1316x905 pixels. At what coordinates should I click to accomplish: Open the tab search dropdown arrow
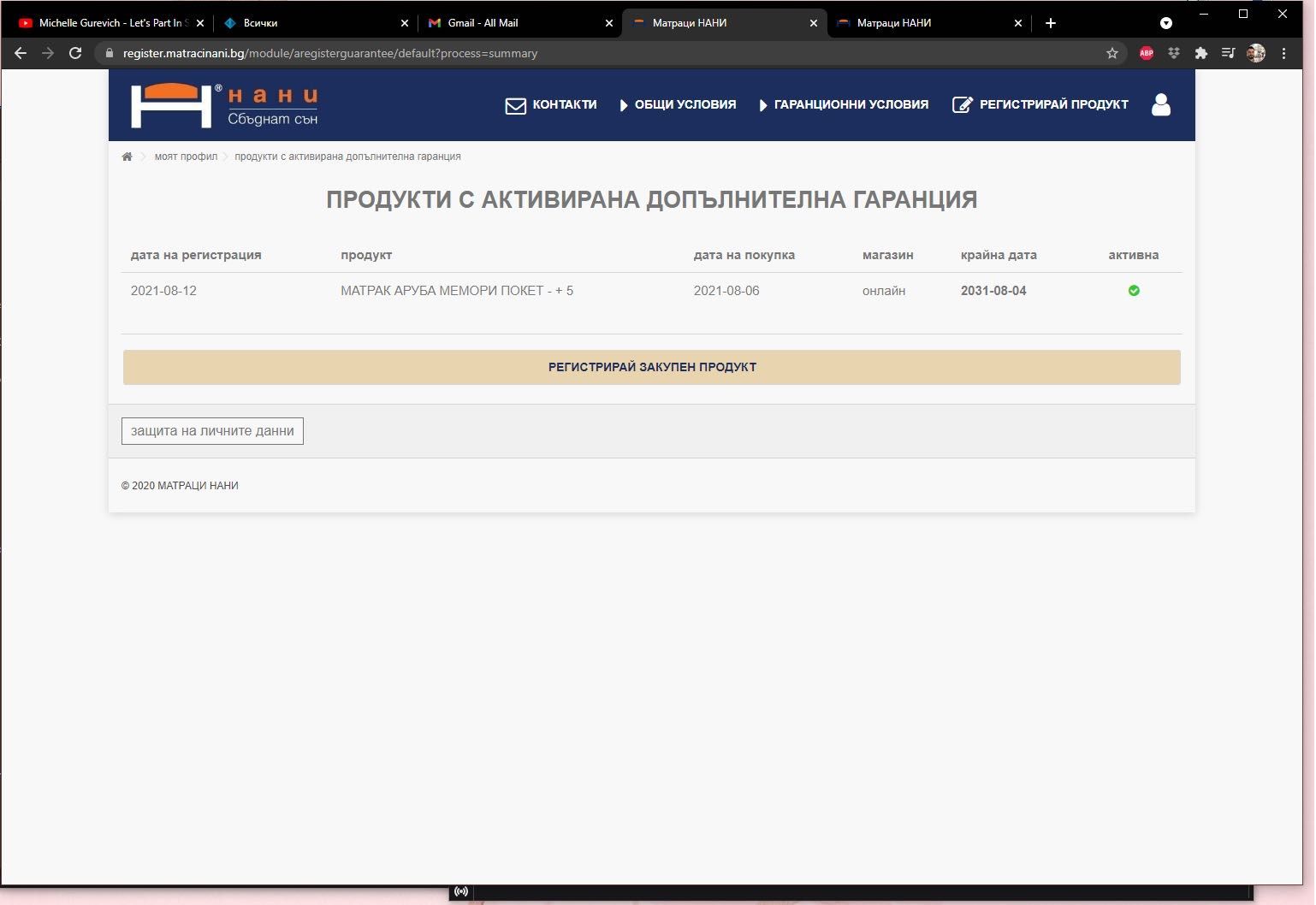click(x=1166, y=23)
